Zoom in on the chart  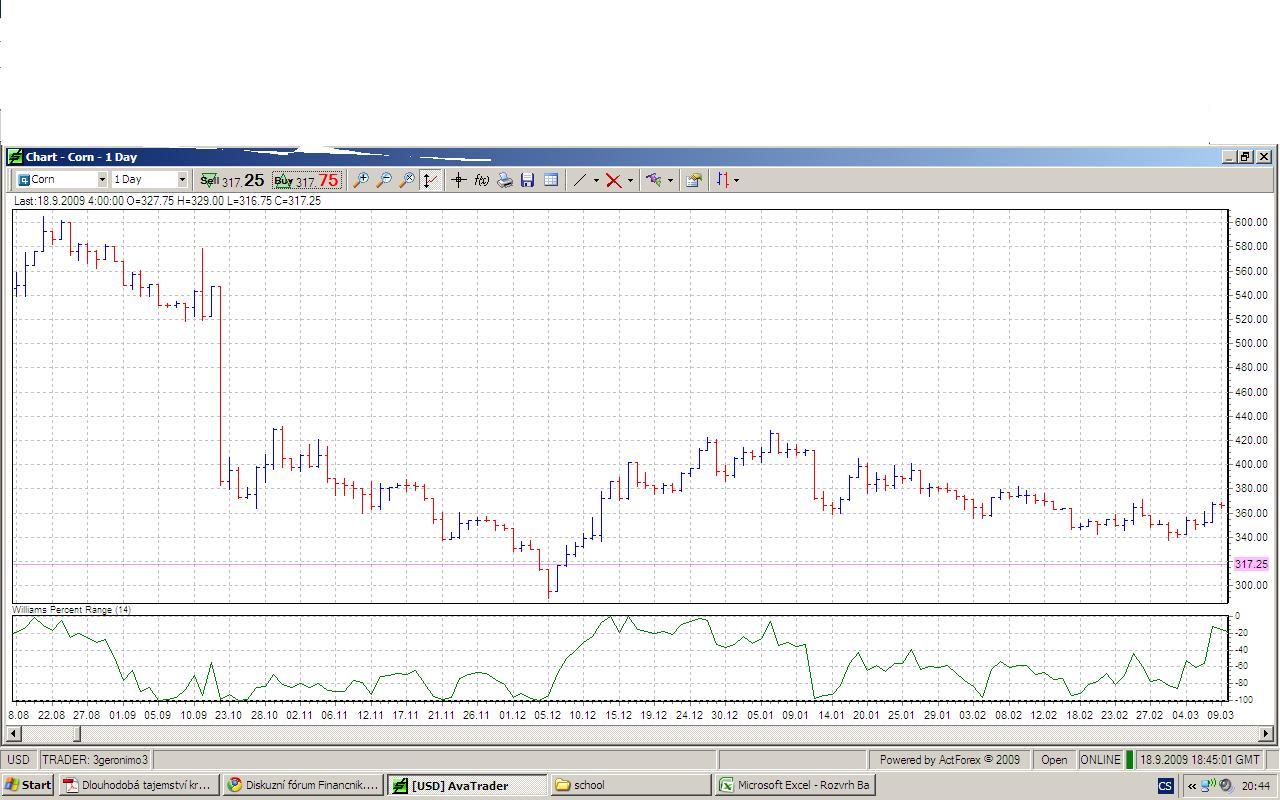(361, 180)
